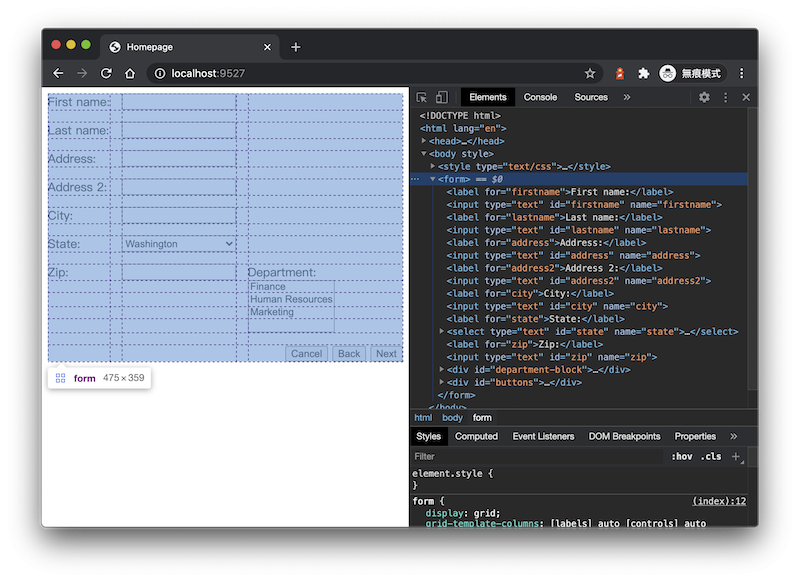Open the Styles pane tab
The height and width of the screenshot is (582, 800).
(428, 437)
